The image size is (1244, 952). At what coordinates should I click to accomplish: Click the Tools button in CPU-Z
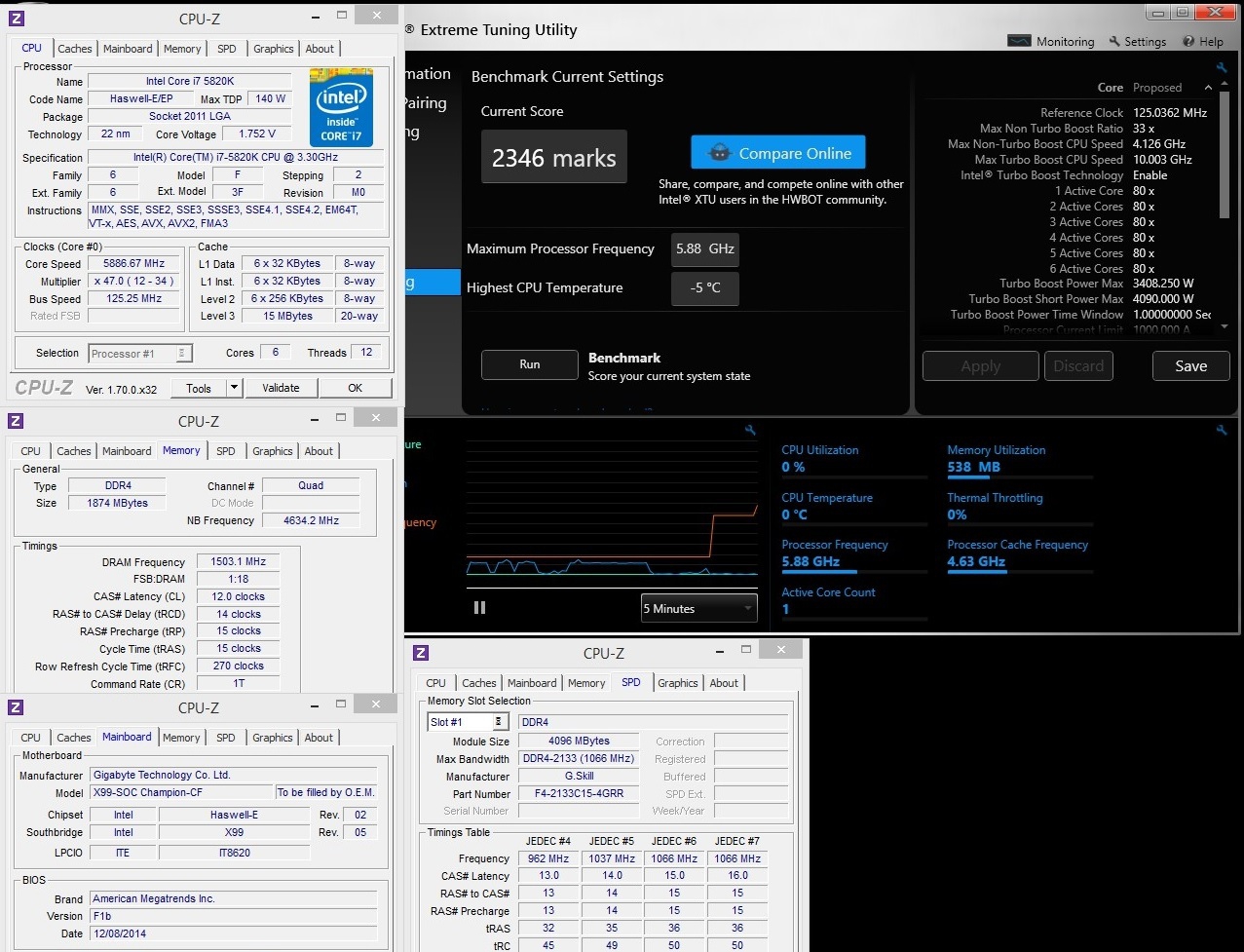pyautogui.click(x=199, y=388)
